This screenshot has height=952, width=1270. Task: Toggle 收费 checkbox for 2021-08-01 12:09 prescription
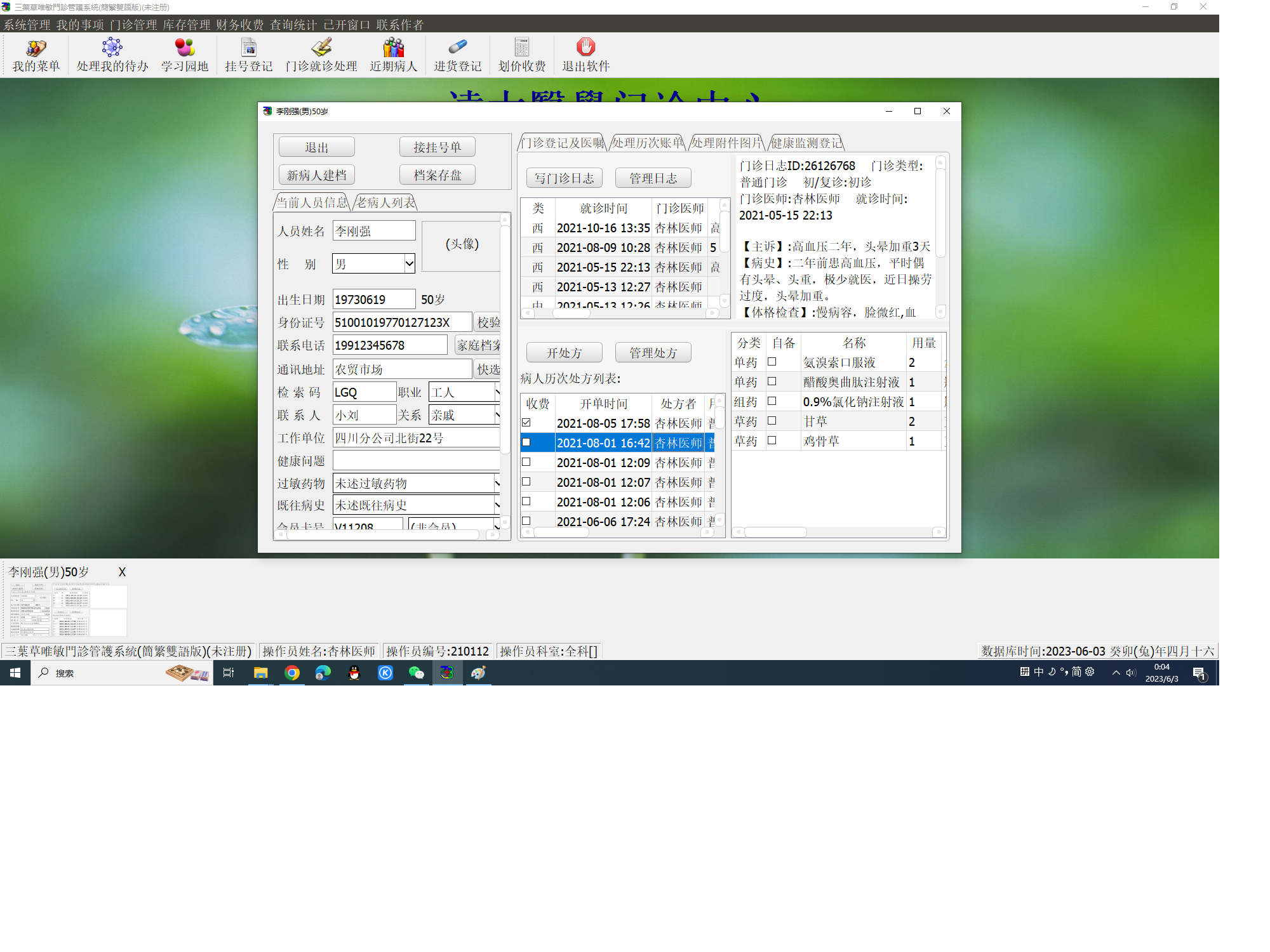tap(526, 462)
